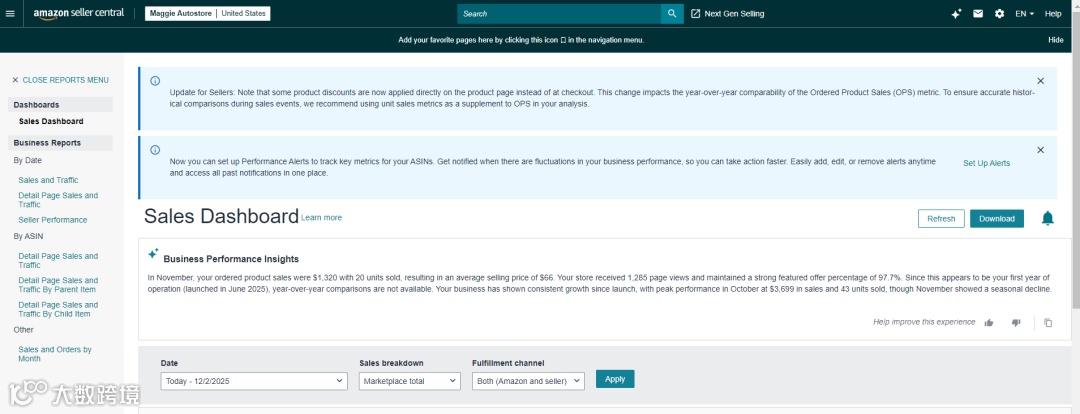Click the info icon on Update for Sellers notice
This screenshot has height=414, width=1080.
[x=155, y=81]
